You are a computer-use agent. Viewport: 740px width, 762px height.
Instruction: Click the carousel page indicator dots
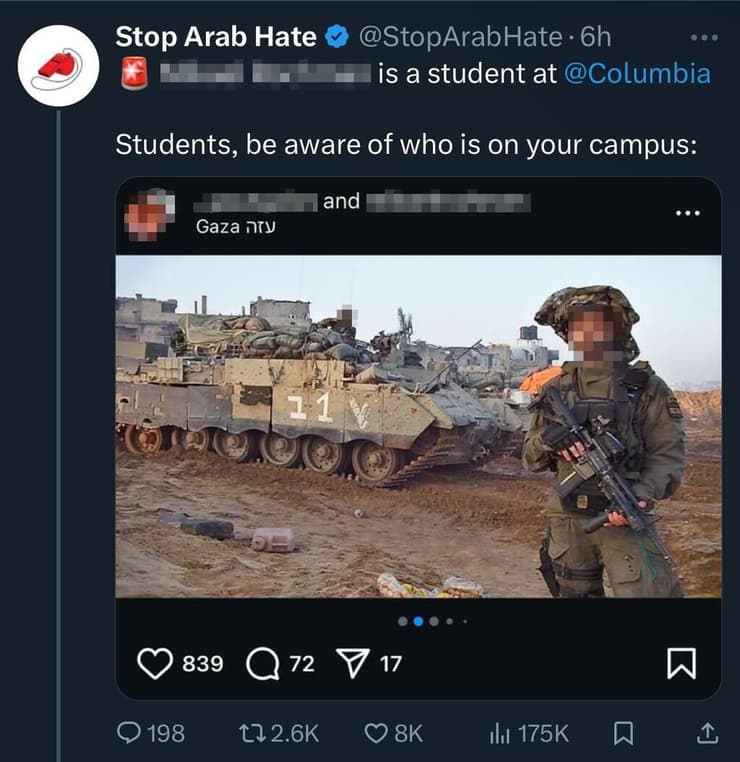432,621
